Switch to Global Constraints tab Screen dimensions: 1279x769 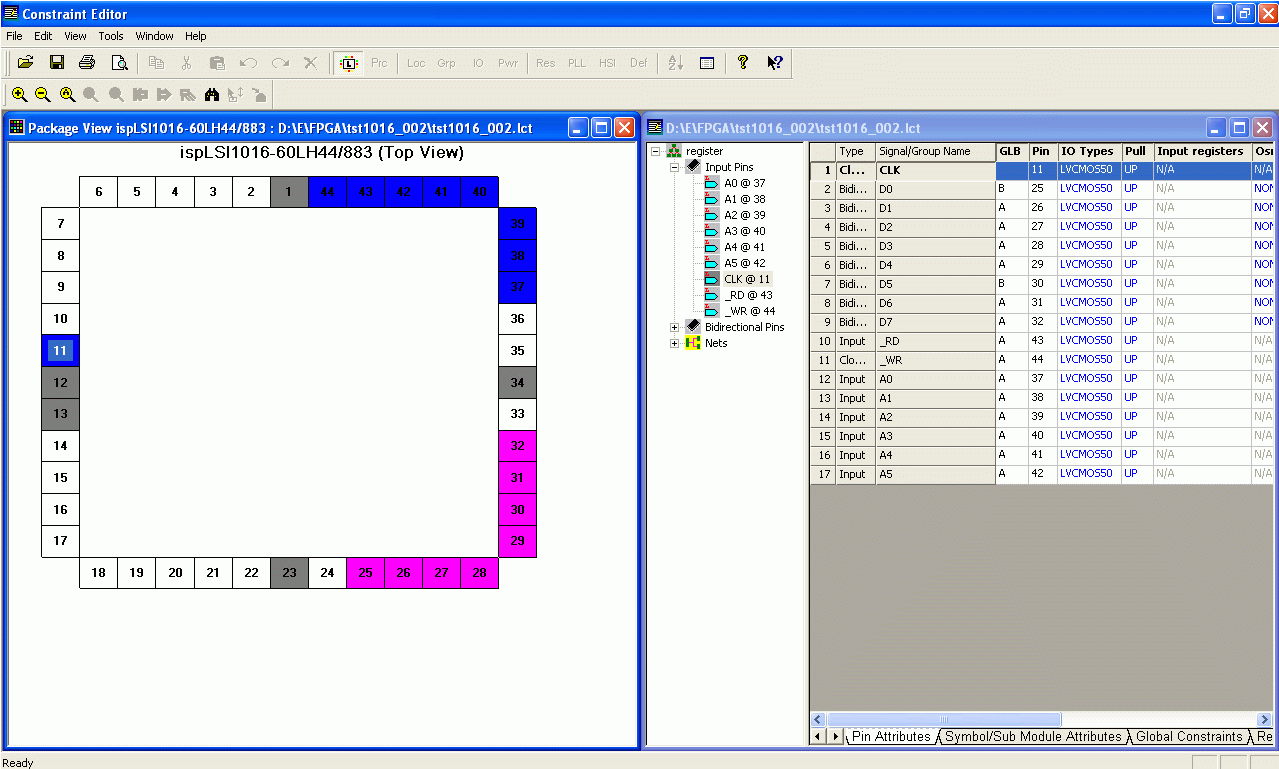(1189, 737)
